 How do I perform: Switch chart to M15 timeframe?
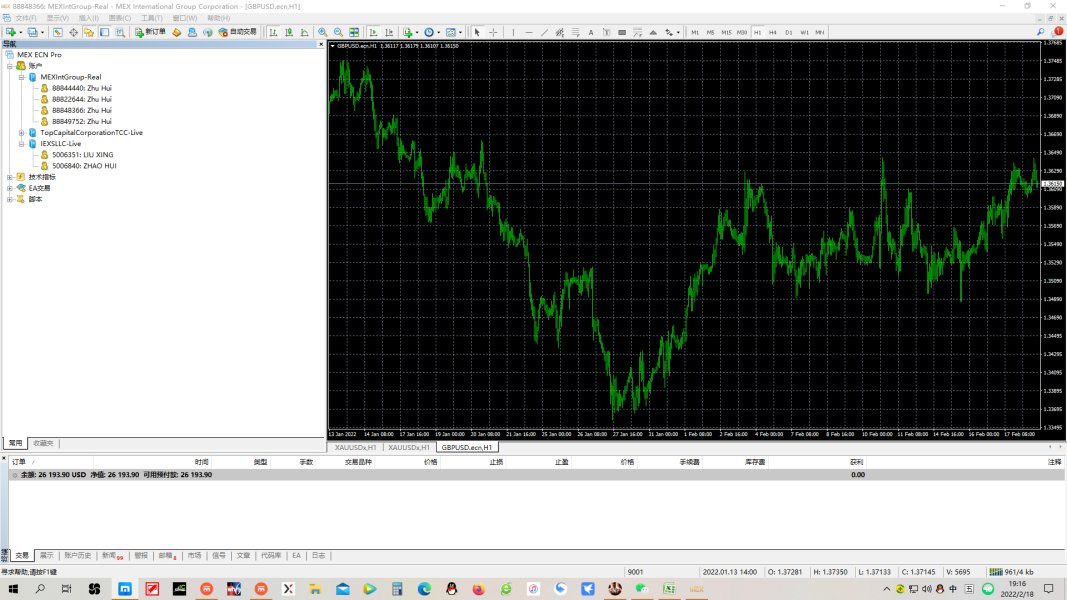(x=726, y=32)
